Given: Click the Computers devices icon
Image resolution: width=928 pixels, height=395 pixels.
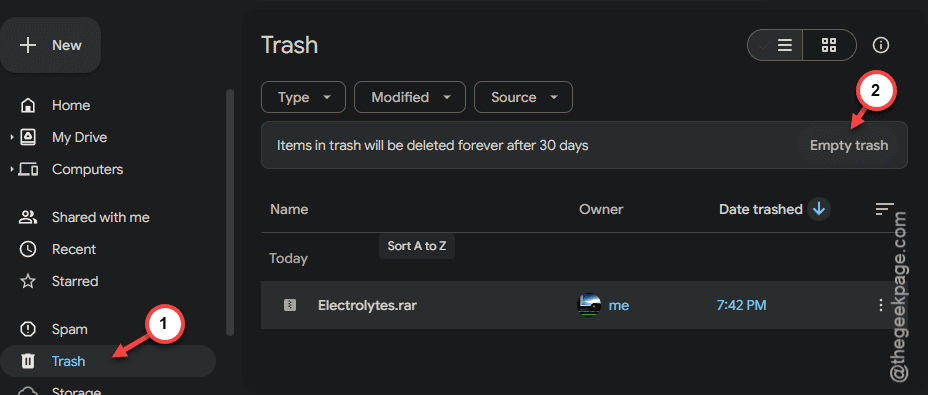Looking at the screenshot, I should point(28,169).
